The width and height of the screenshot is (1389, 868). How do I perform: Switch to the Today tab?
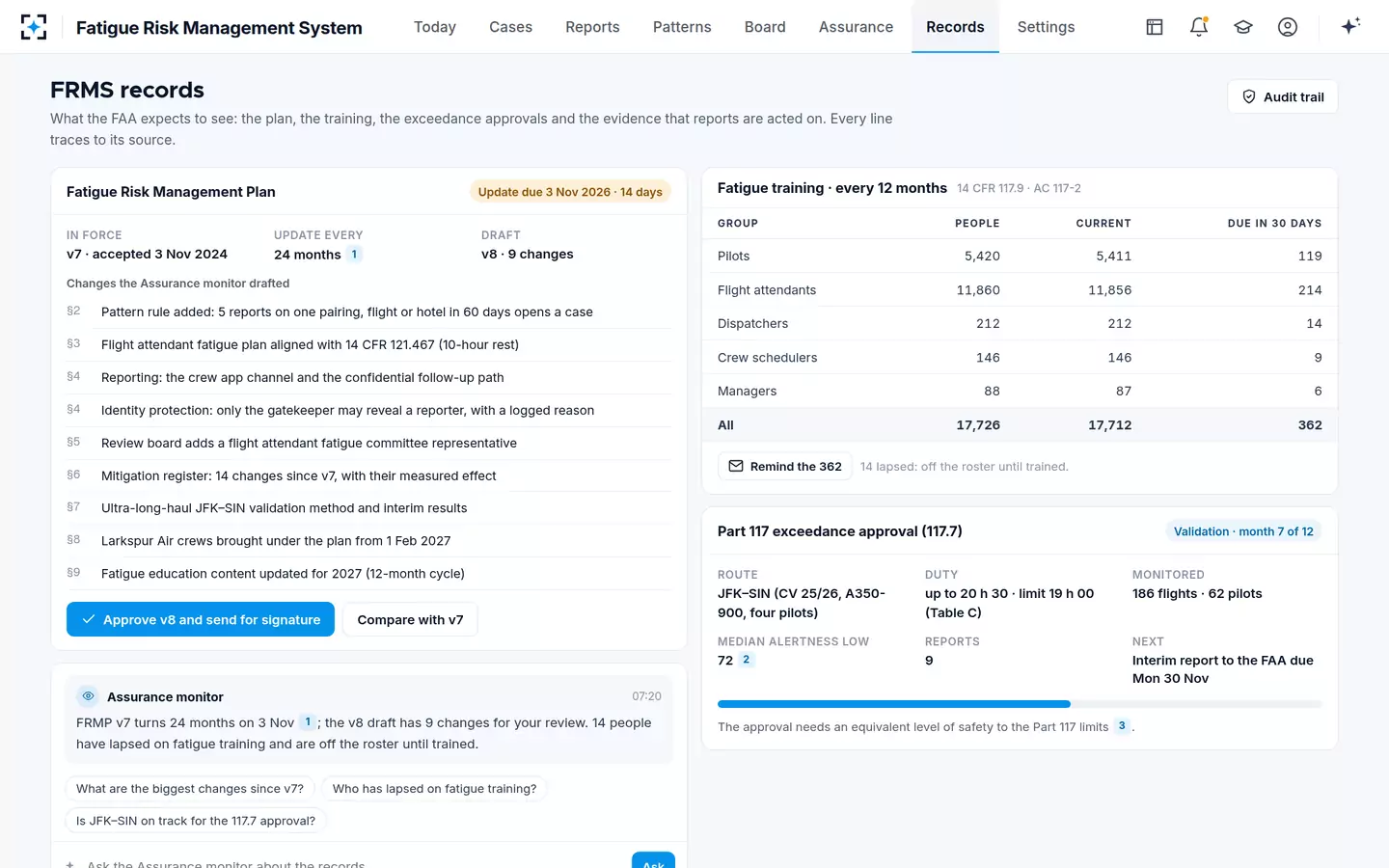[x=435, y=27]
